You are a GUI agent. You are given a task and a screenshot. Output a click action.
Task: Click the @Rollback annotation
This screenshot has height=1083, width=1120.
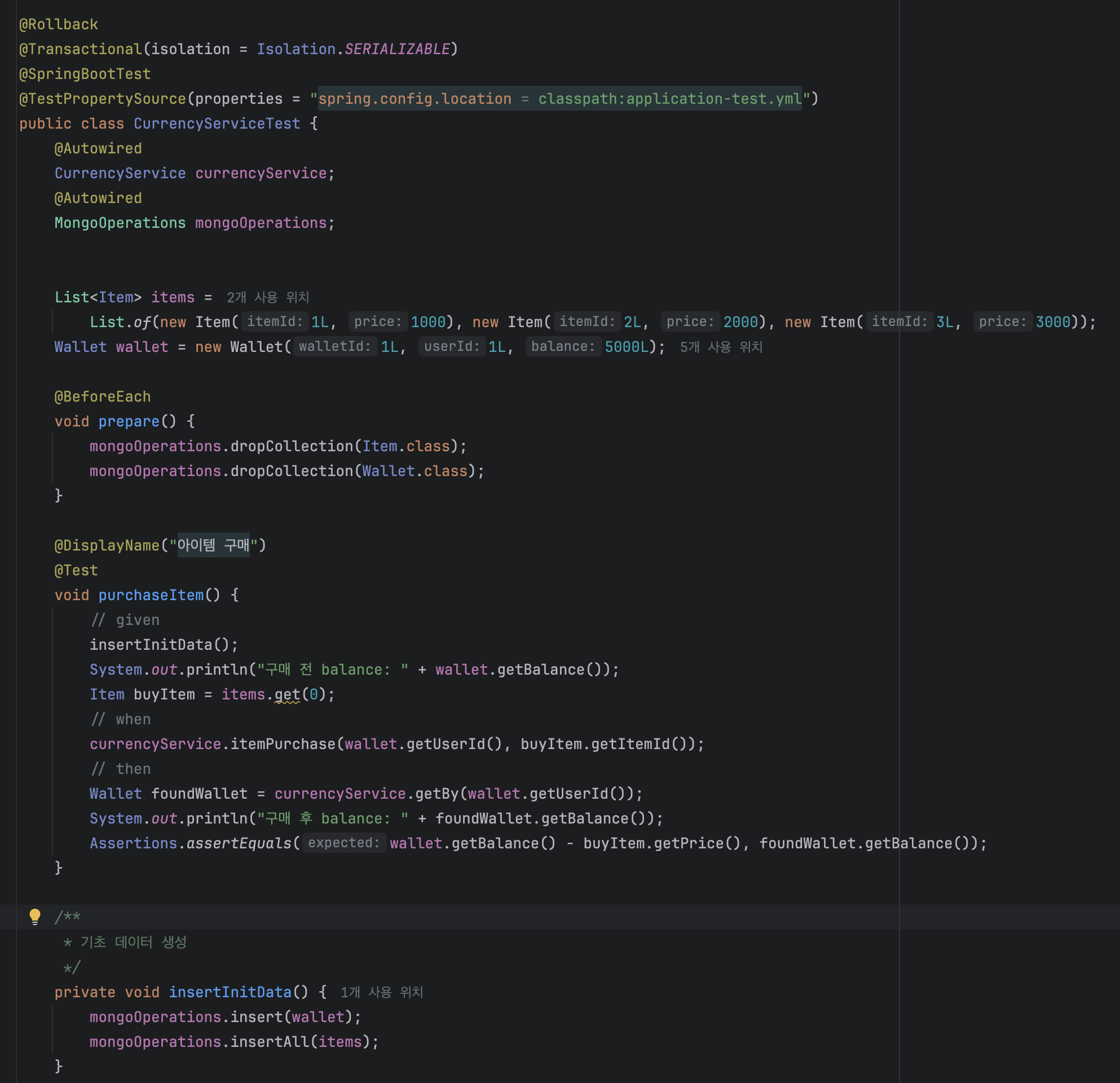[59, 25]
